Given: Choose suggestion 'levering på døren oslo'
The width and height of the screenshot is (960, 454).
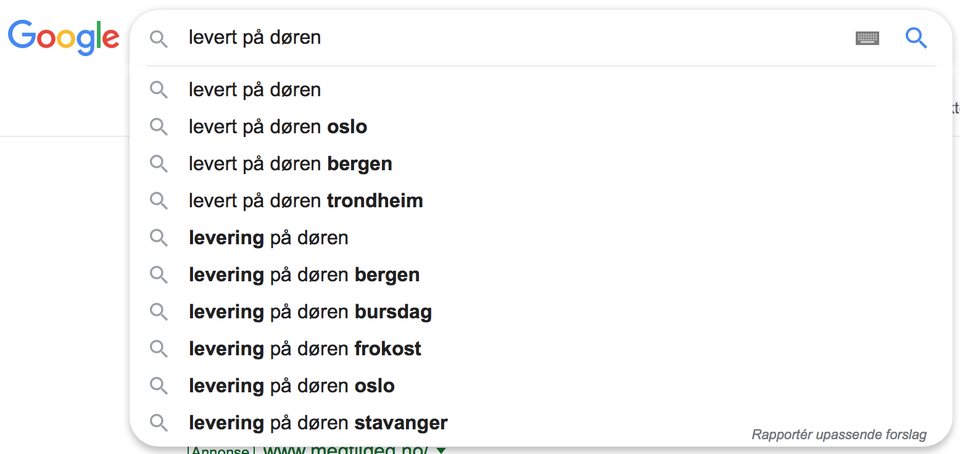Looking at the screenshot, I should click(x=292, y=386).
